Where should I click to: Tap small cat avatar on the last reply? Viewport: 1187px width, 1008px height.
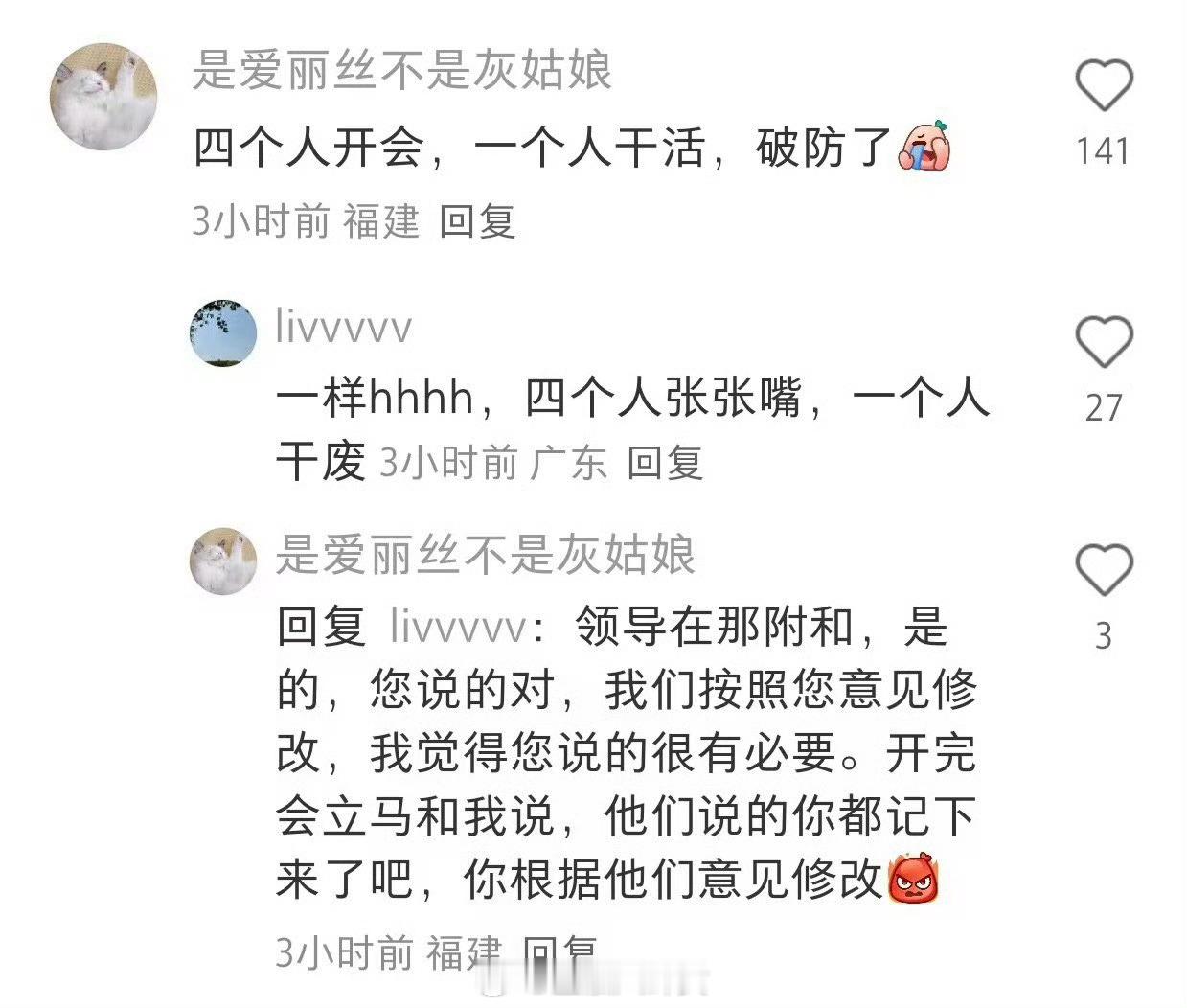tap(223, 561)
